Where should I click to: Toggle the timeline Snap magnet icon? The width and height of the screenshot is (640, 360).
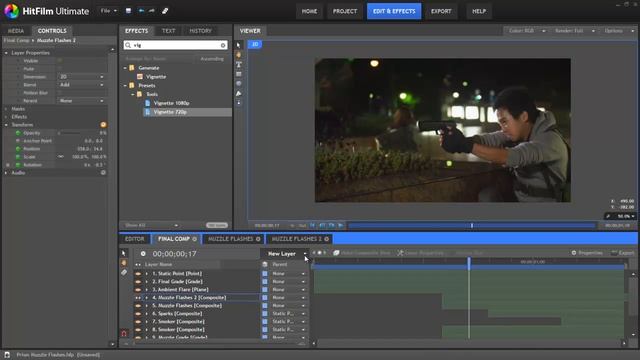124,333
